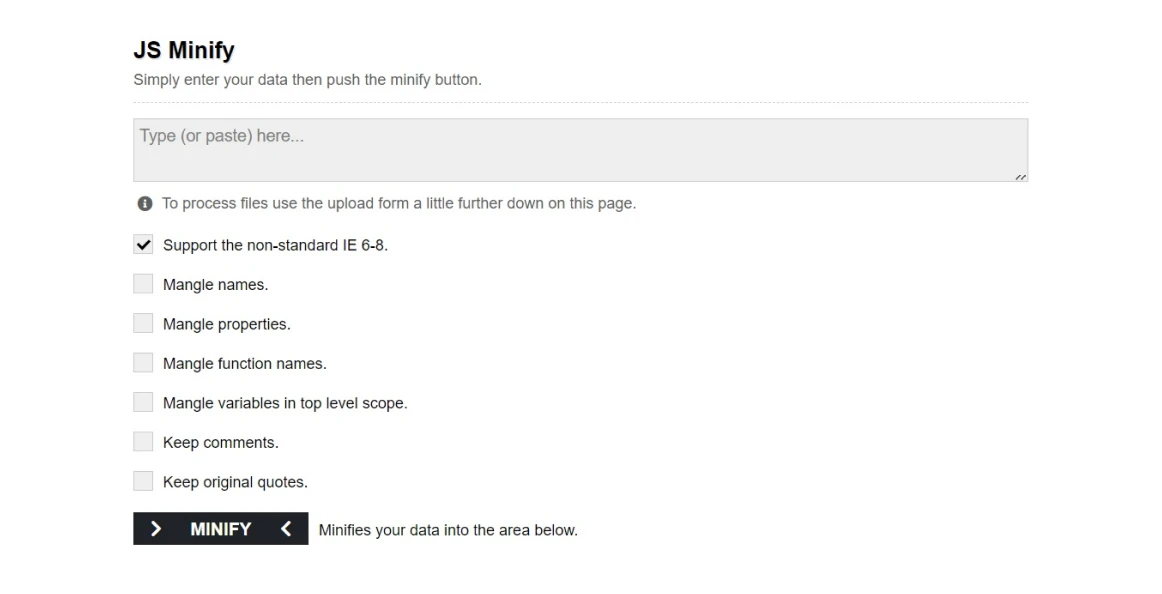Click the Minifies your data into the area below text

pyautogui.click(x=447, y=529)
